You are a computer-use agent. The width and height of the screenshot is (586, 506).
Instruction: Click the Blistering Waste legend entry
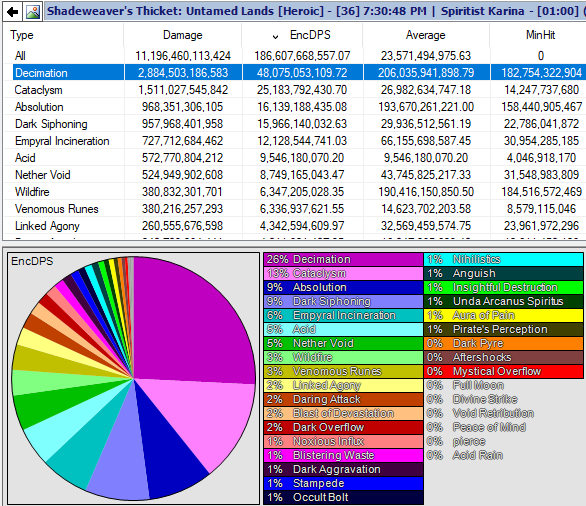coord(343,455)
